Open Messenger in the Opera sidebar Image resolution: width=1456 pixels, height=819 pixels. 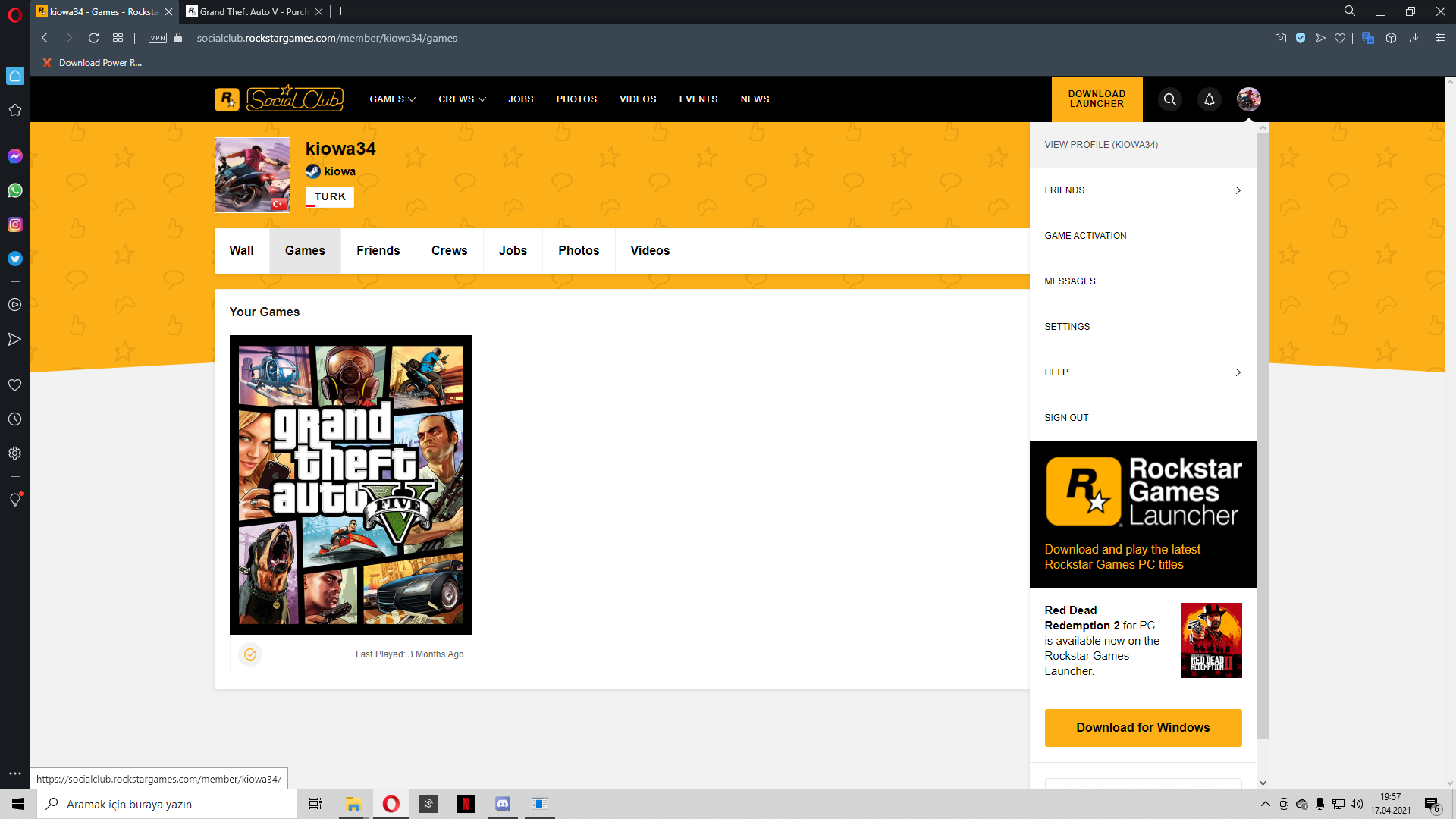(x=15, y=156)
